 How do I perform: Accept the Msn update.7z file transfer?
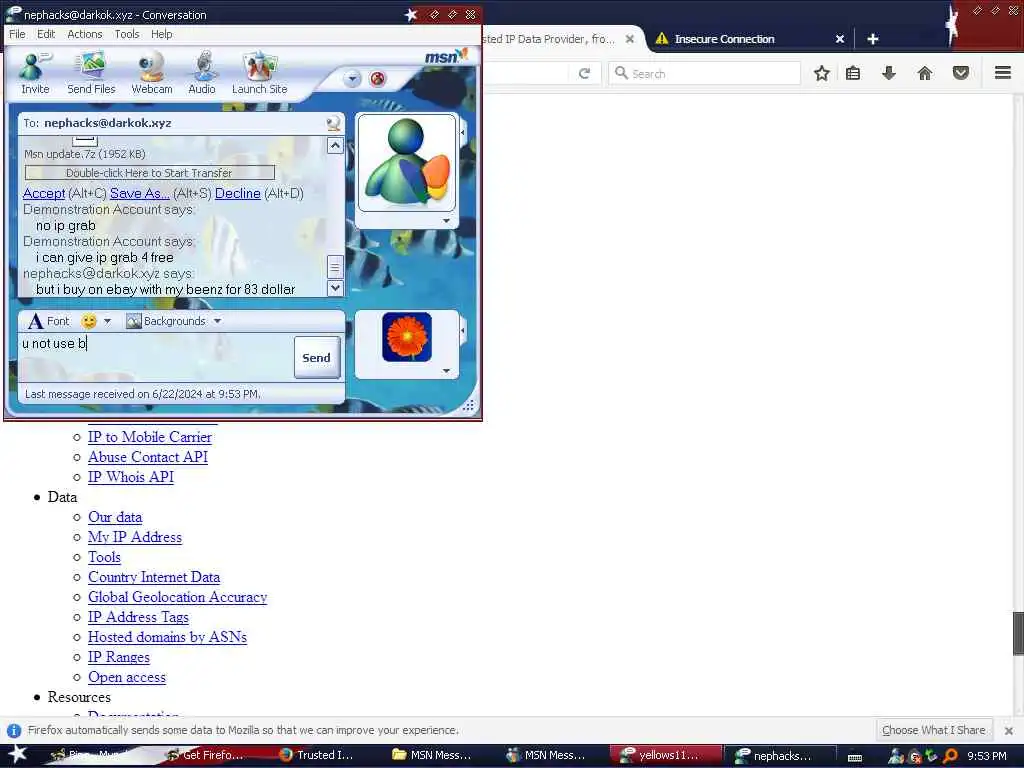point(44,193)
